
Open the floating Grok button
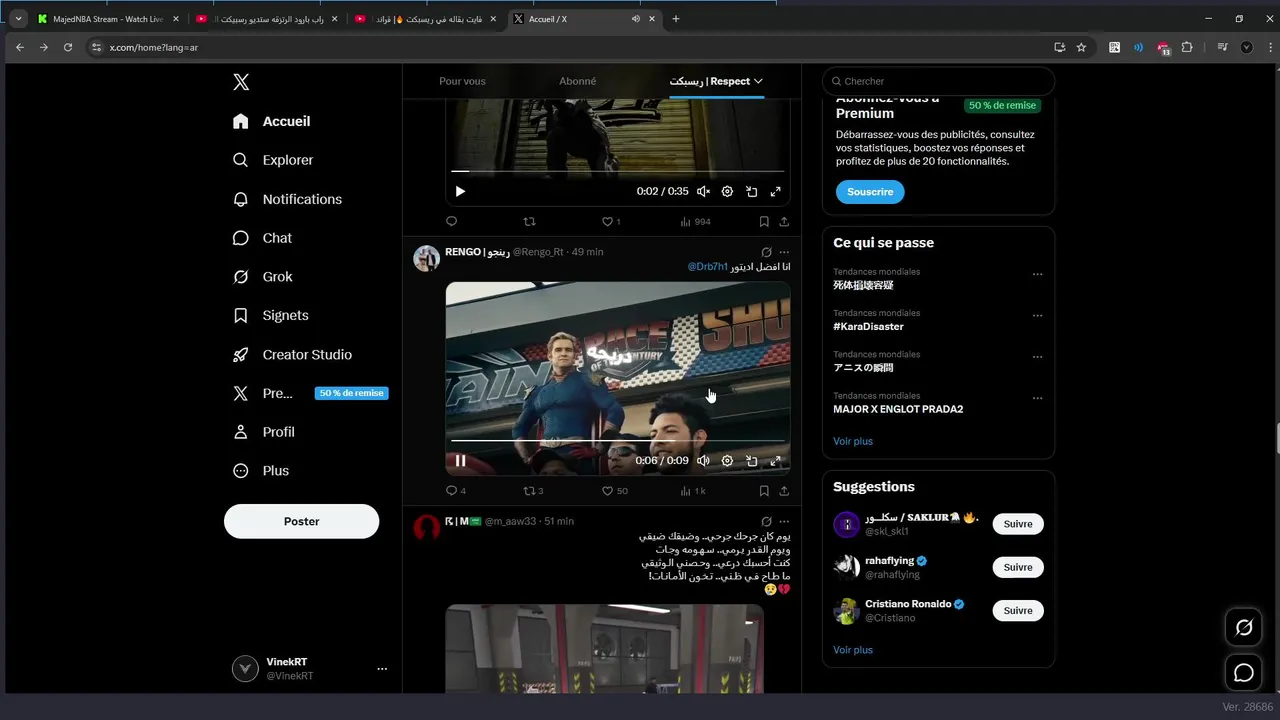pyautogui.click(x=1244, y=628)
